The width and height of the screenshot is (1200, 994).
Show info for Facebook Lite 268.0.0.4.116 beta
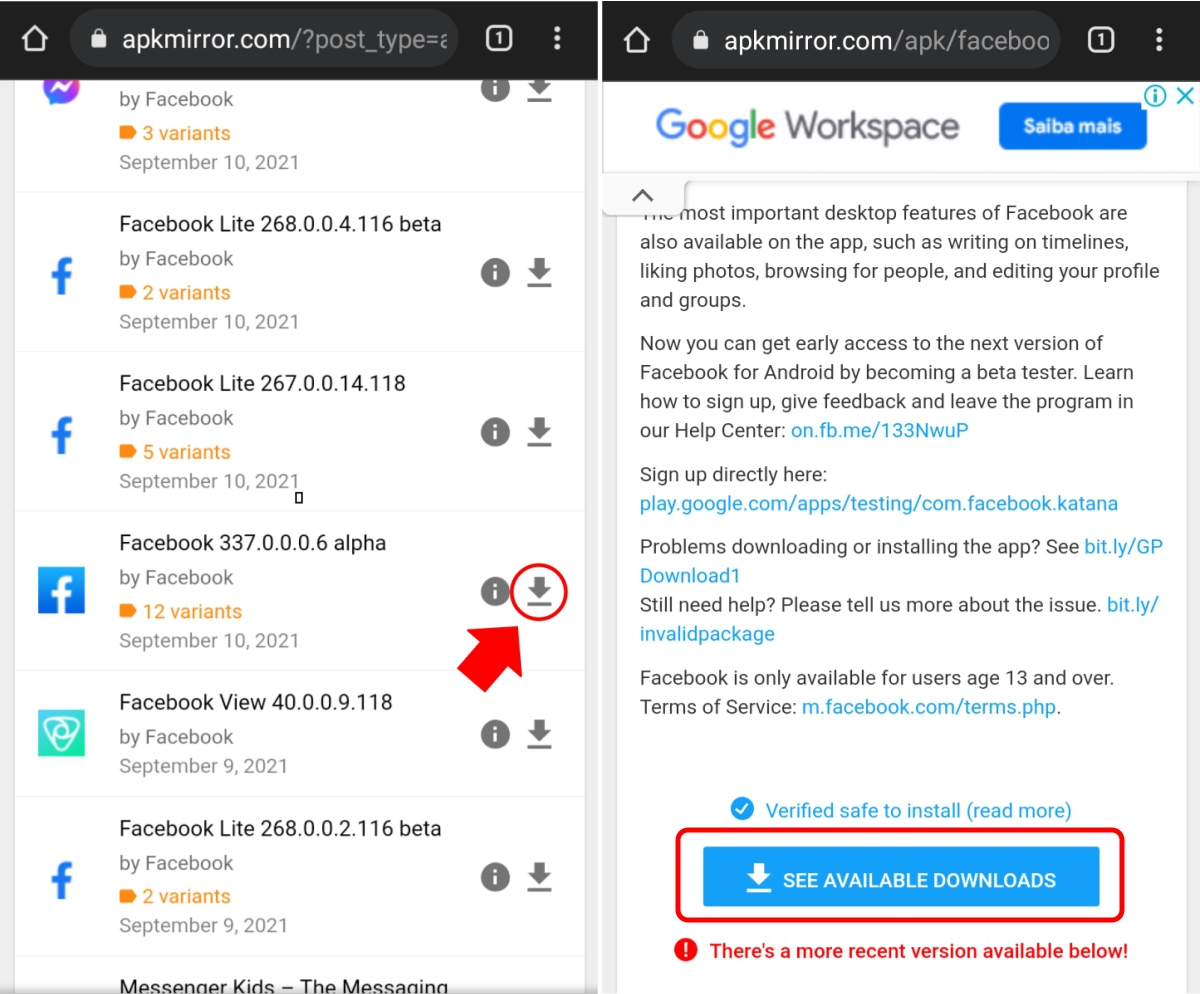coord(495,273)
